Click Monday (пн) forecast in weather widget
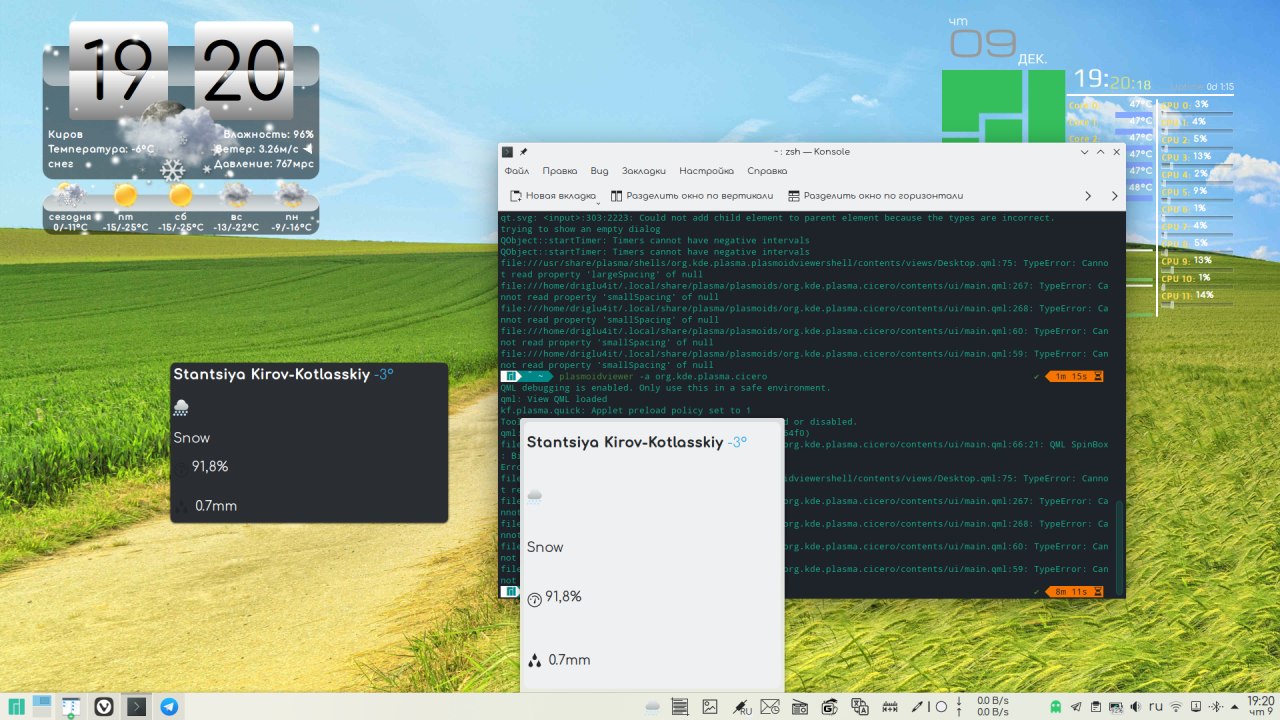Image resolution: width=1280 pixels, height=720 pixels. point(291,205)
